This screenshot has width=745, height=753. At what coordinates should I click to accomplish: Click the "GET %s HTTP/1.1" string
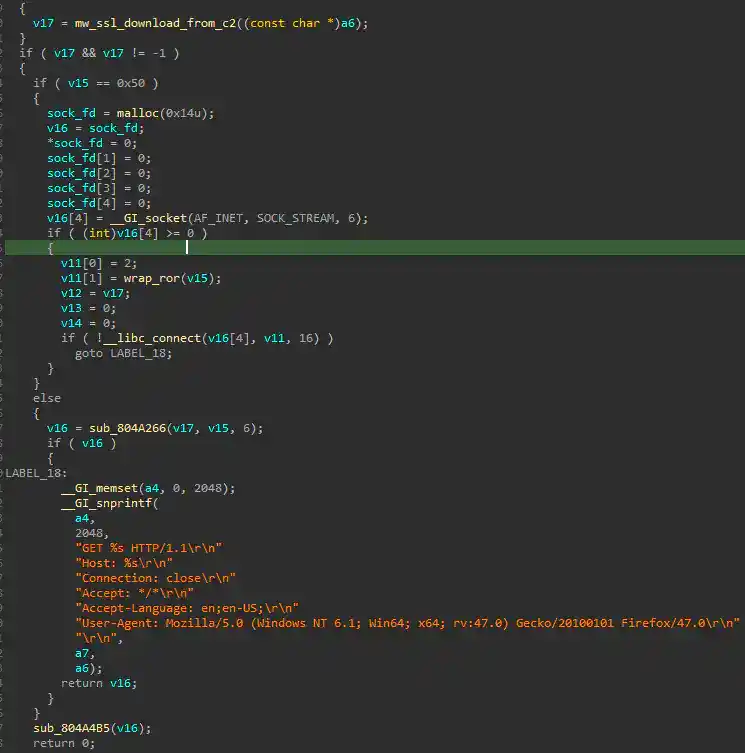pos(148,548)
